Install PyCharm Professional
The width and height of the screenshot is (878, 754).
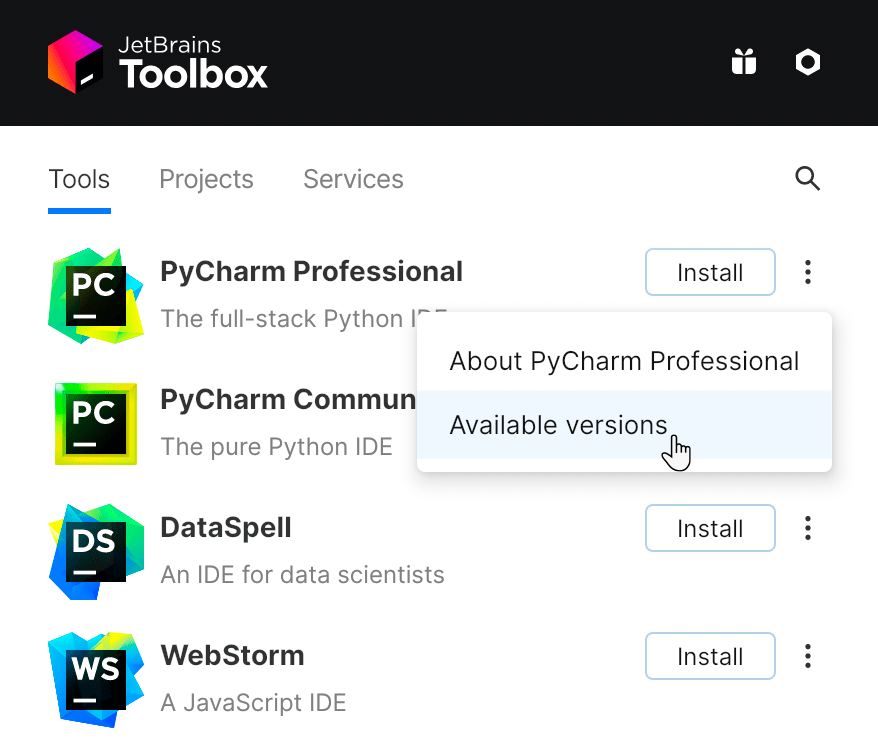pyautogui.click(x=710, y=272)
